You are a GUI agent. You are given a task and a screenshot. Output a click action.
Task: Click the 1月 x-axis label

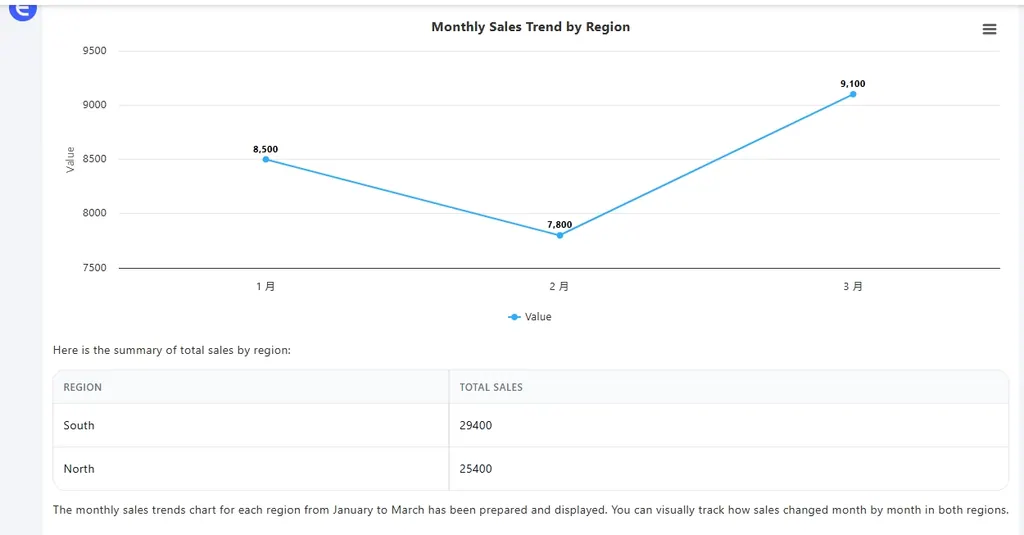pos(266,287)
